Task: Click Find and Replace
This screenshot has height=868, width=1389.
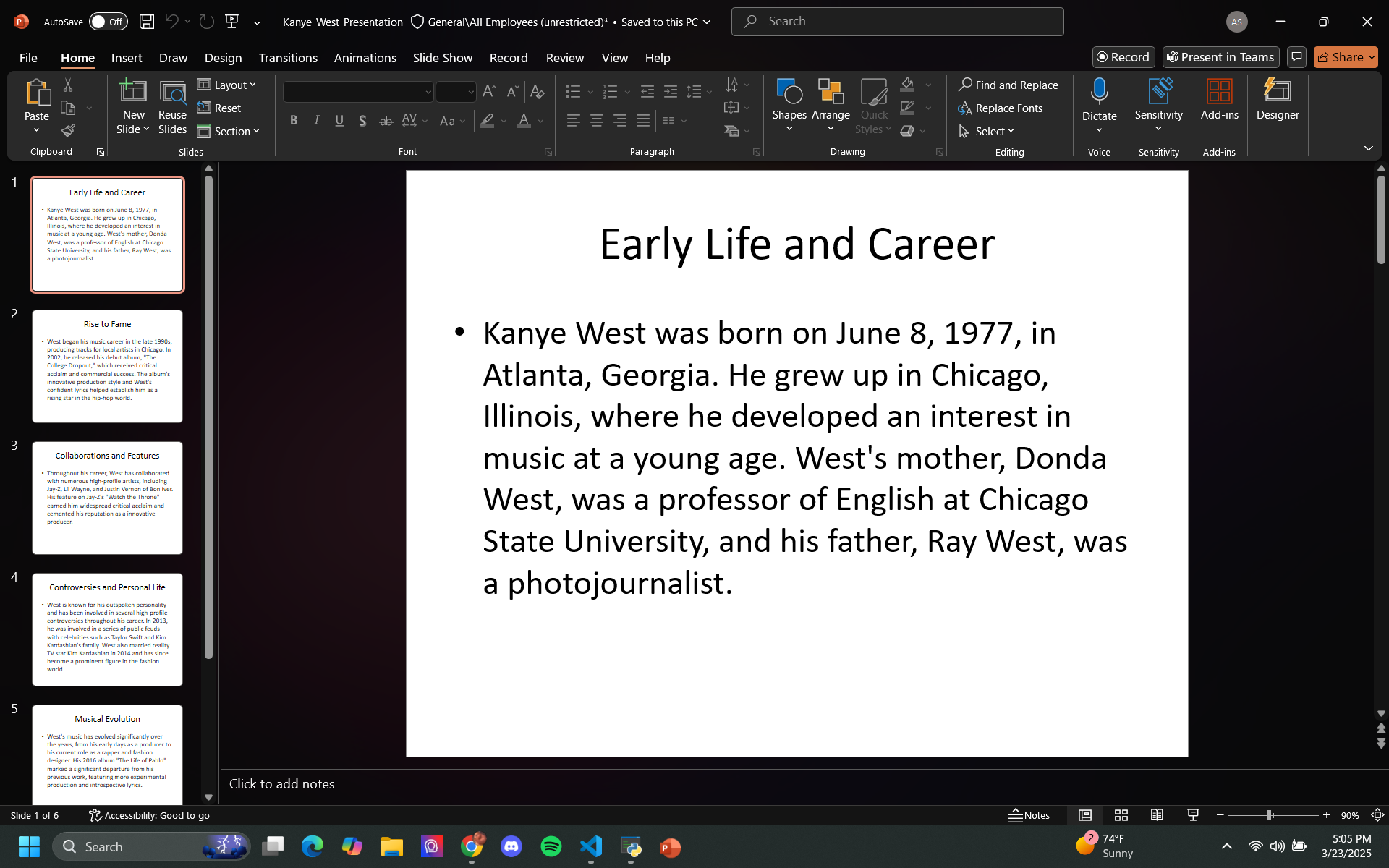Action: coord(1008,85)
